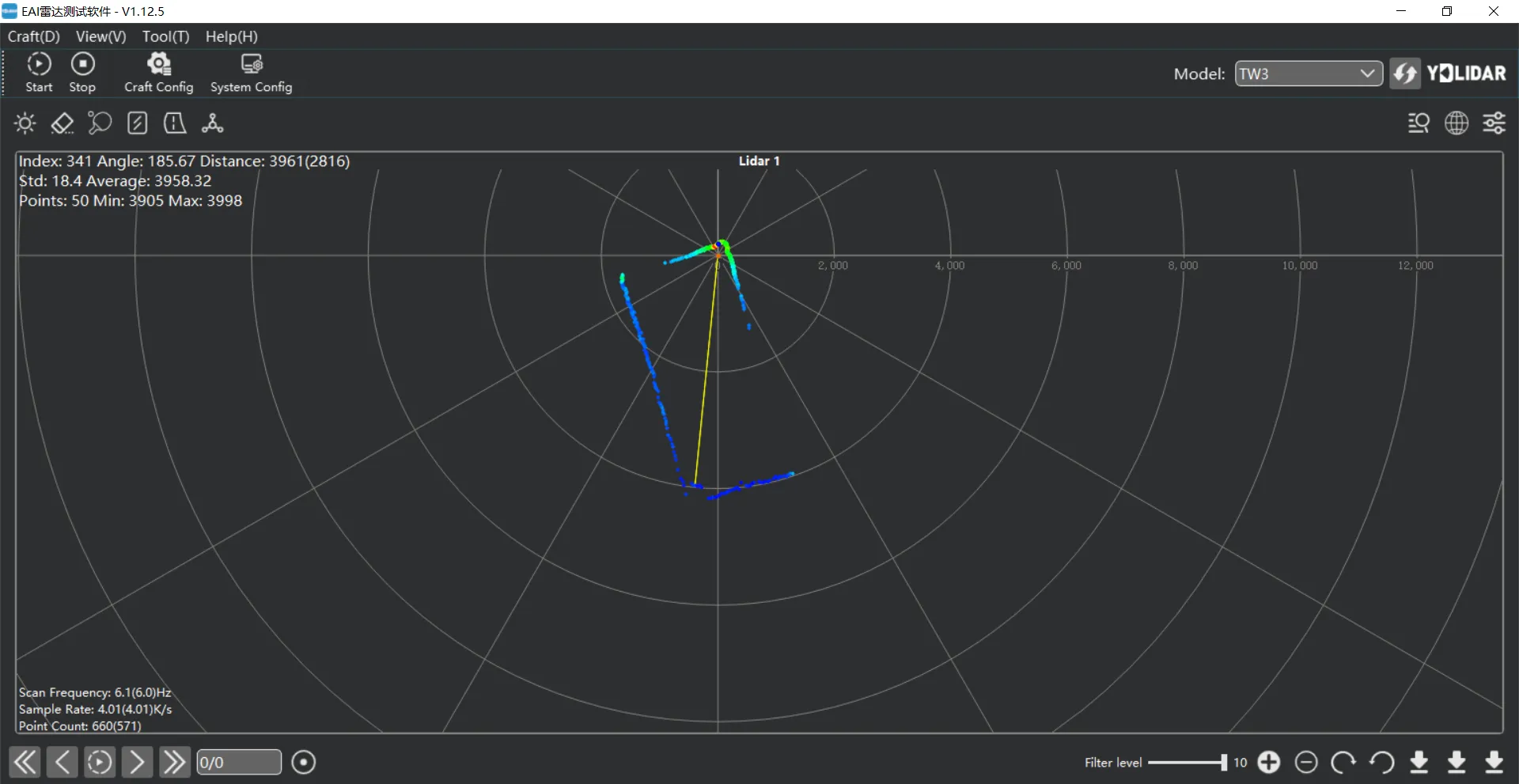This screenshot has height=784, width=1519.
Task: Rotate view clockwise icon
Action: point(1343,762)
